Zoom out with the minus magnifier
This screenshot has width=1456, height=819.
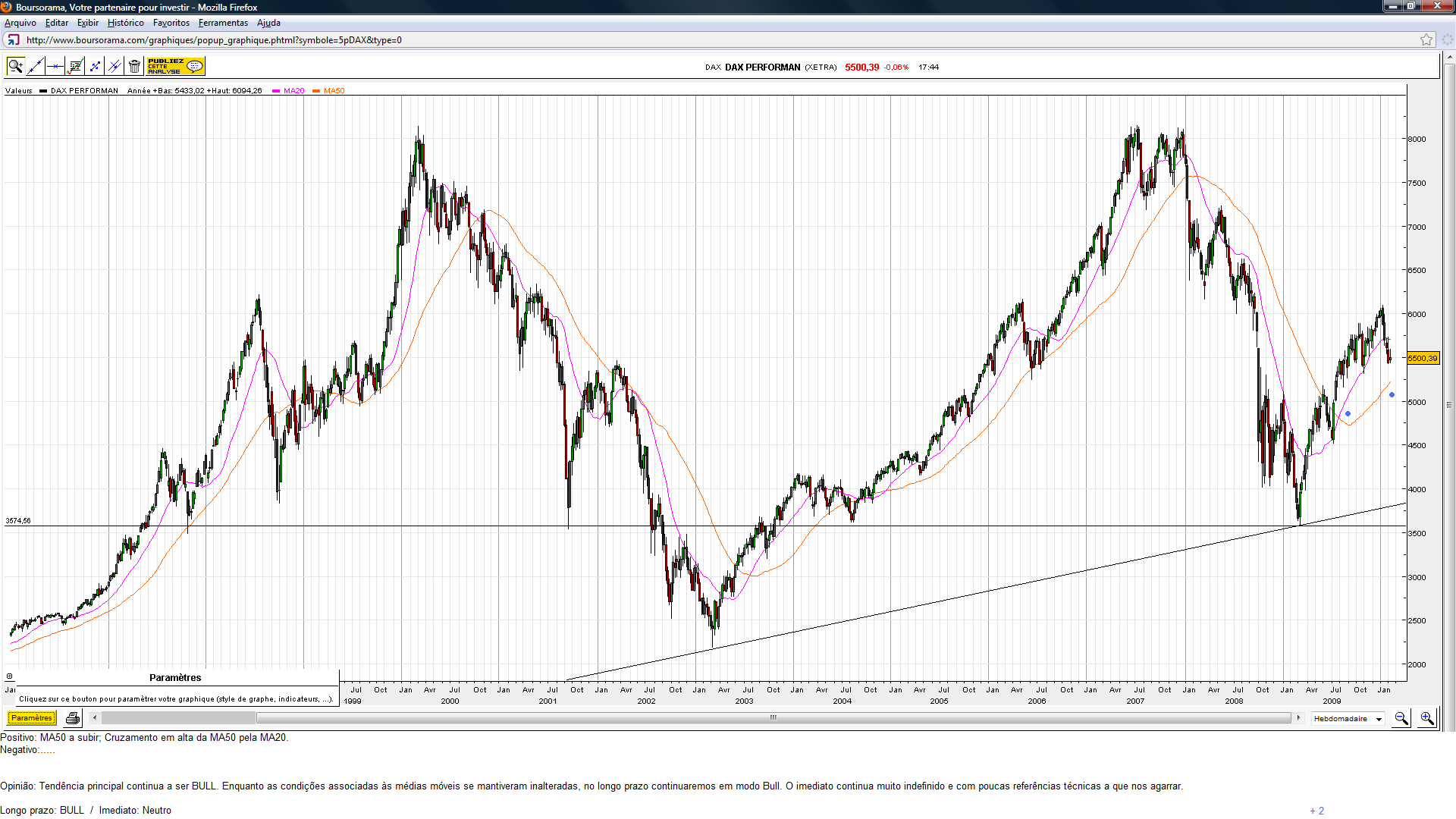(1401, 718)
